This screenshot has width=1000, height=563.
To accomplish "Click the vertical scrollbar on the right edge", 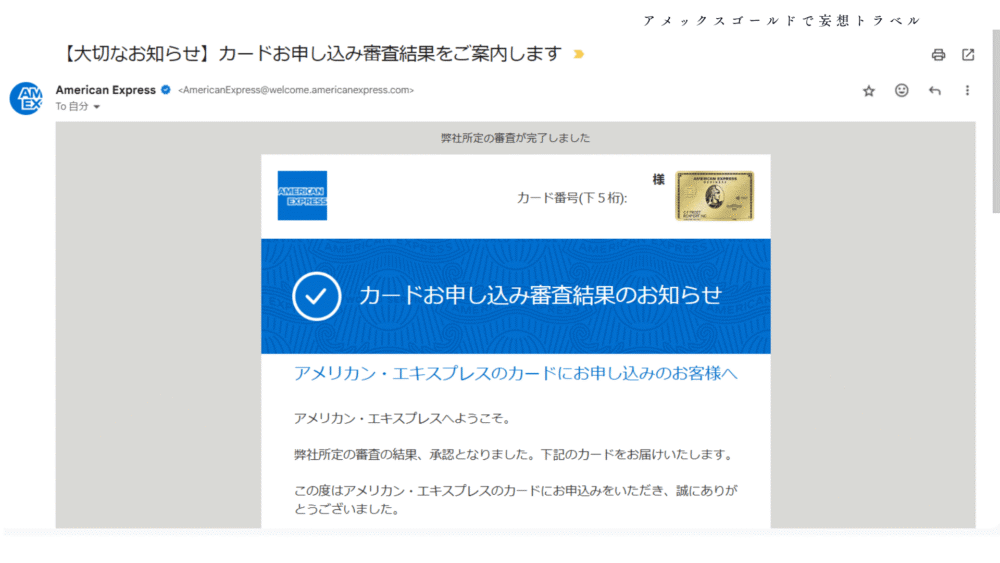I will (x=996, y=121).
